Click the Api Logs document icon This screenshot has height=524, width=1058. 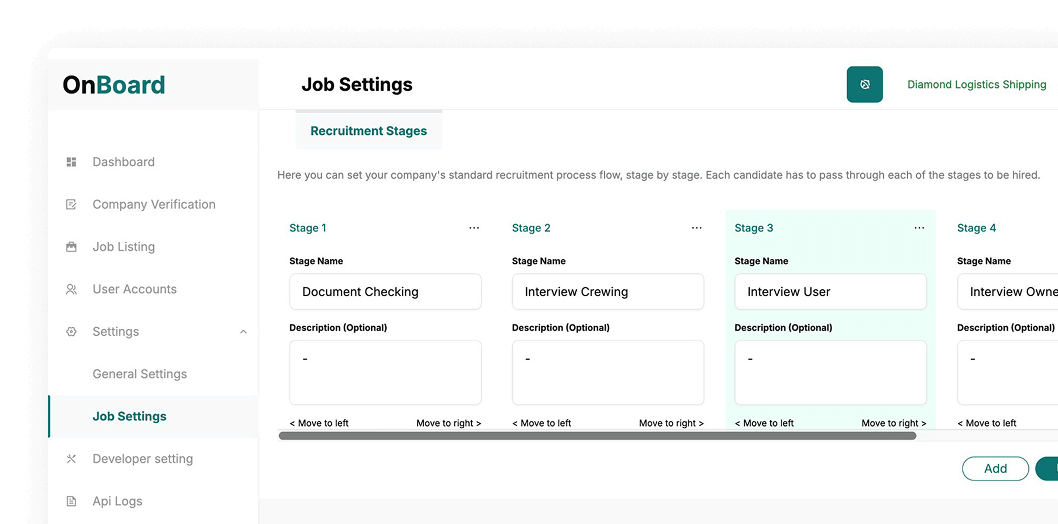pos(71,502)
